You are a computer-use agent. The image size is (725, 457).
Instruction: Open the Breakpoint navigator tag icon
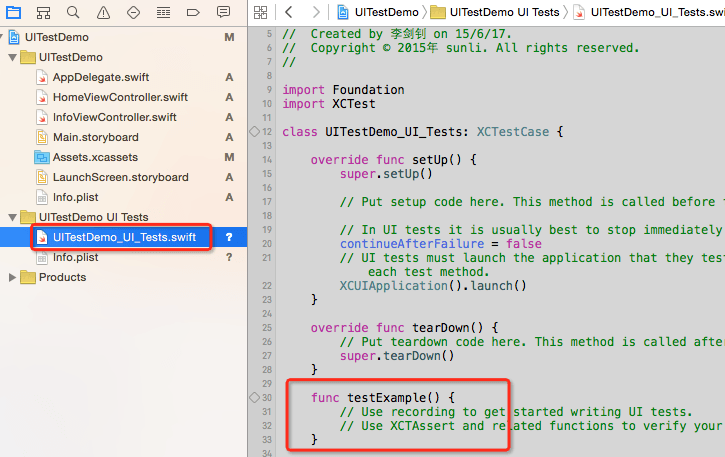193,12
